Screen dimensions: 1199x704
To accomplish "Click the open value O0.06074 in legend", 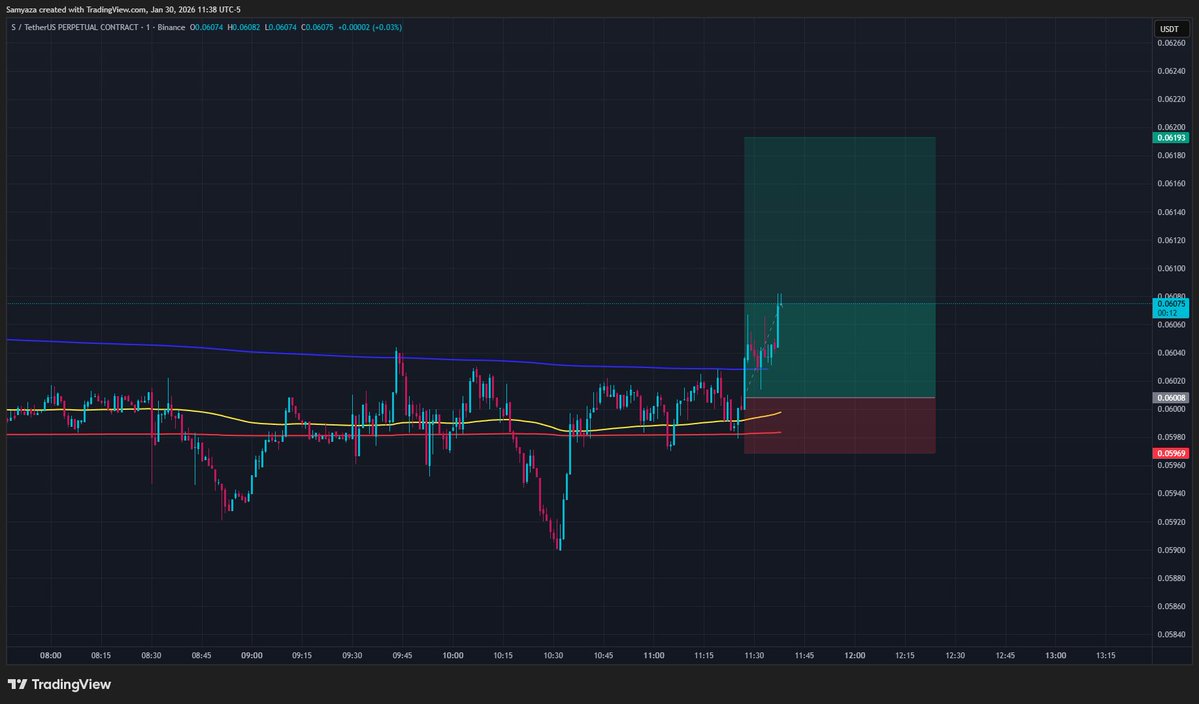I will click(x=206, y=28).
